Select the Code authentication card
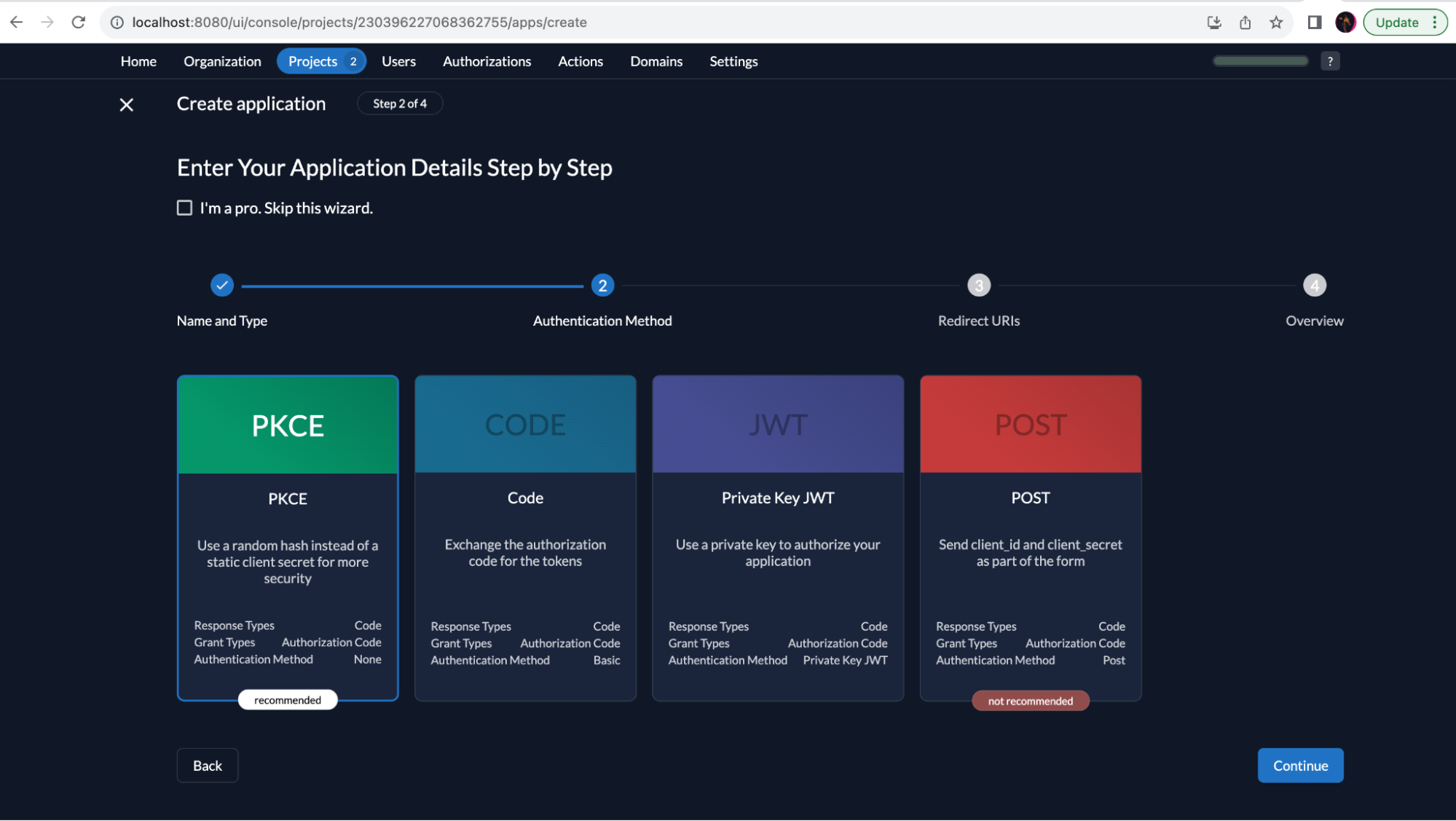 [x=525, y=538]
